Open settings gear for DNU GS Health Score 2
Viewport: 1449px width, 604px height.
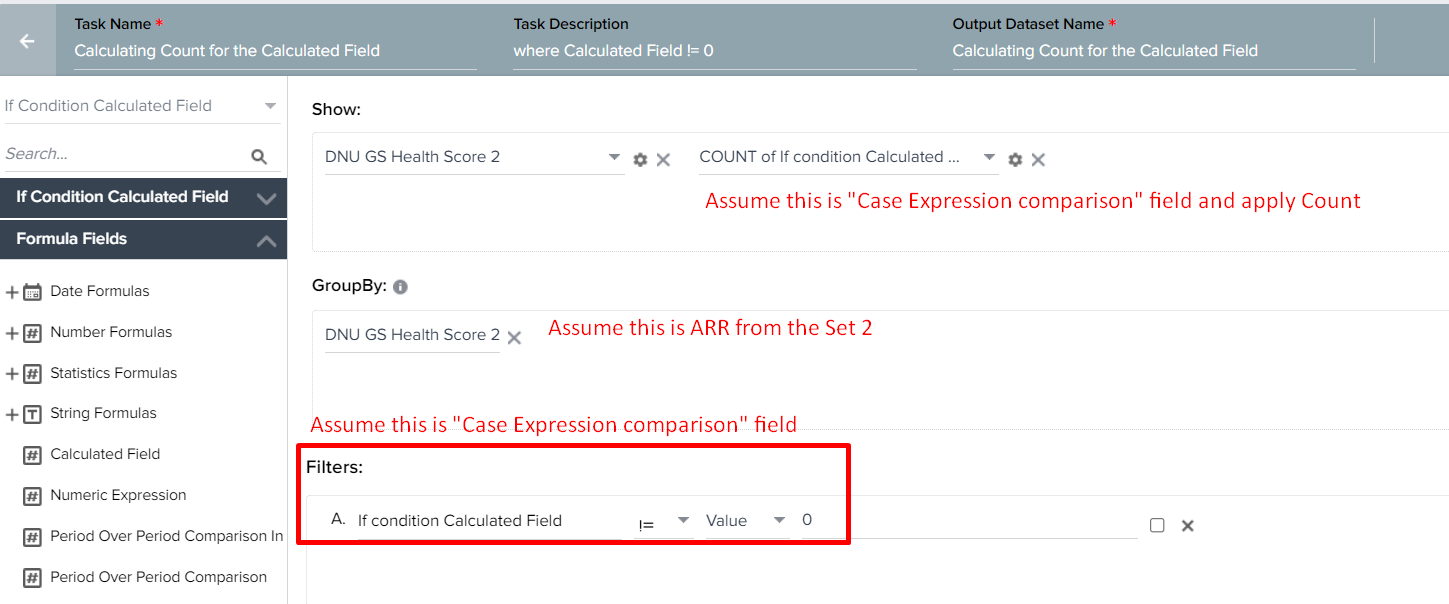coord(640,159)
